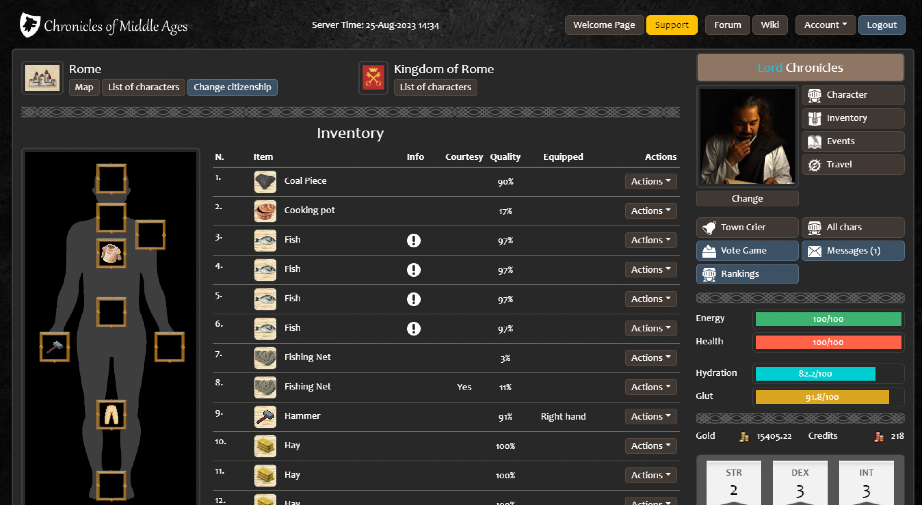Open the Forum page
The width and height of the screenshot is (922, 505).
727,25
